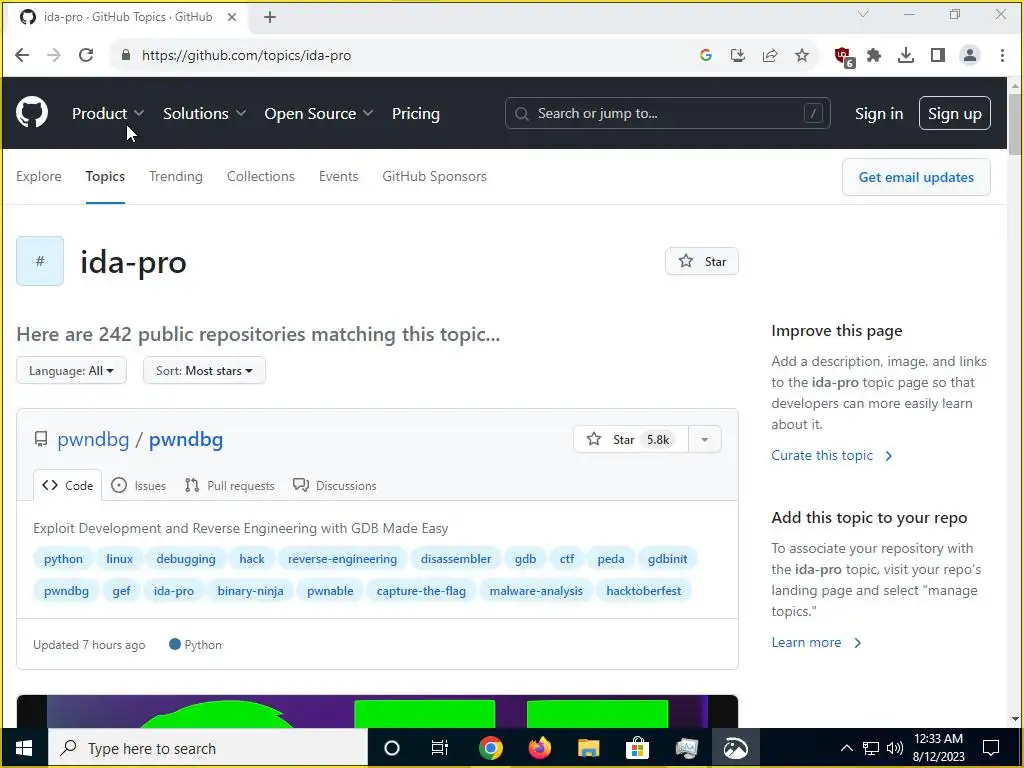Select the Topics tab
The height and width of the screenshot is (768, 1024).
[105, 176]
